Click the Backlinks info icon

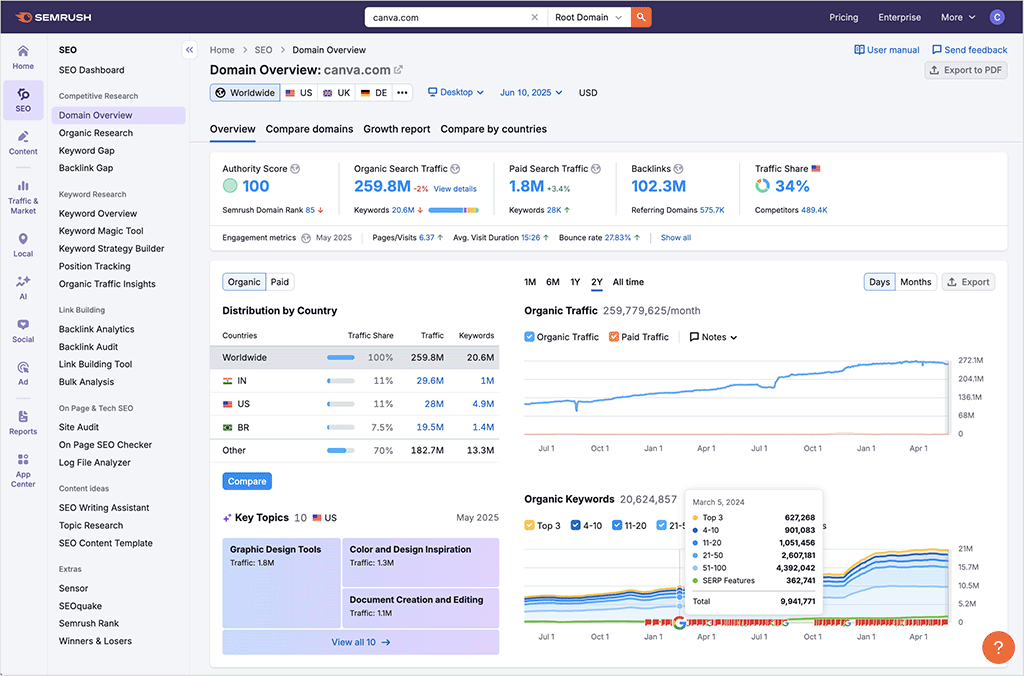pyautogui.click(x=679, y=169)
